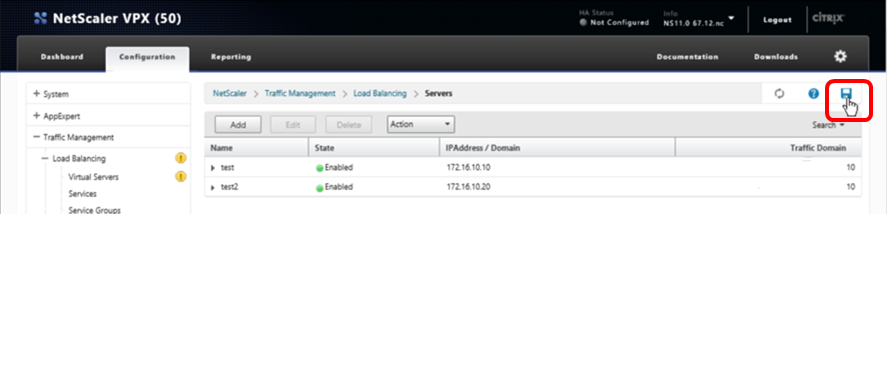This screenshot has height=370, width=887.
Task: Click the Add server button
Action: pos(238,125)
